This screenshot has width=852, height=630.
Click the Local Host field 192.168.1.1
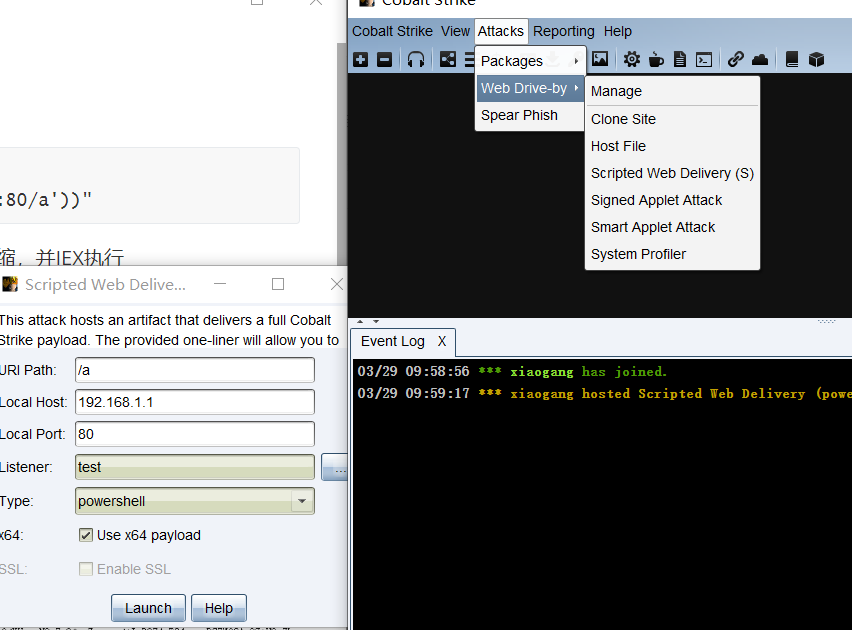coord(195,402)
